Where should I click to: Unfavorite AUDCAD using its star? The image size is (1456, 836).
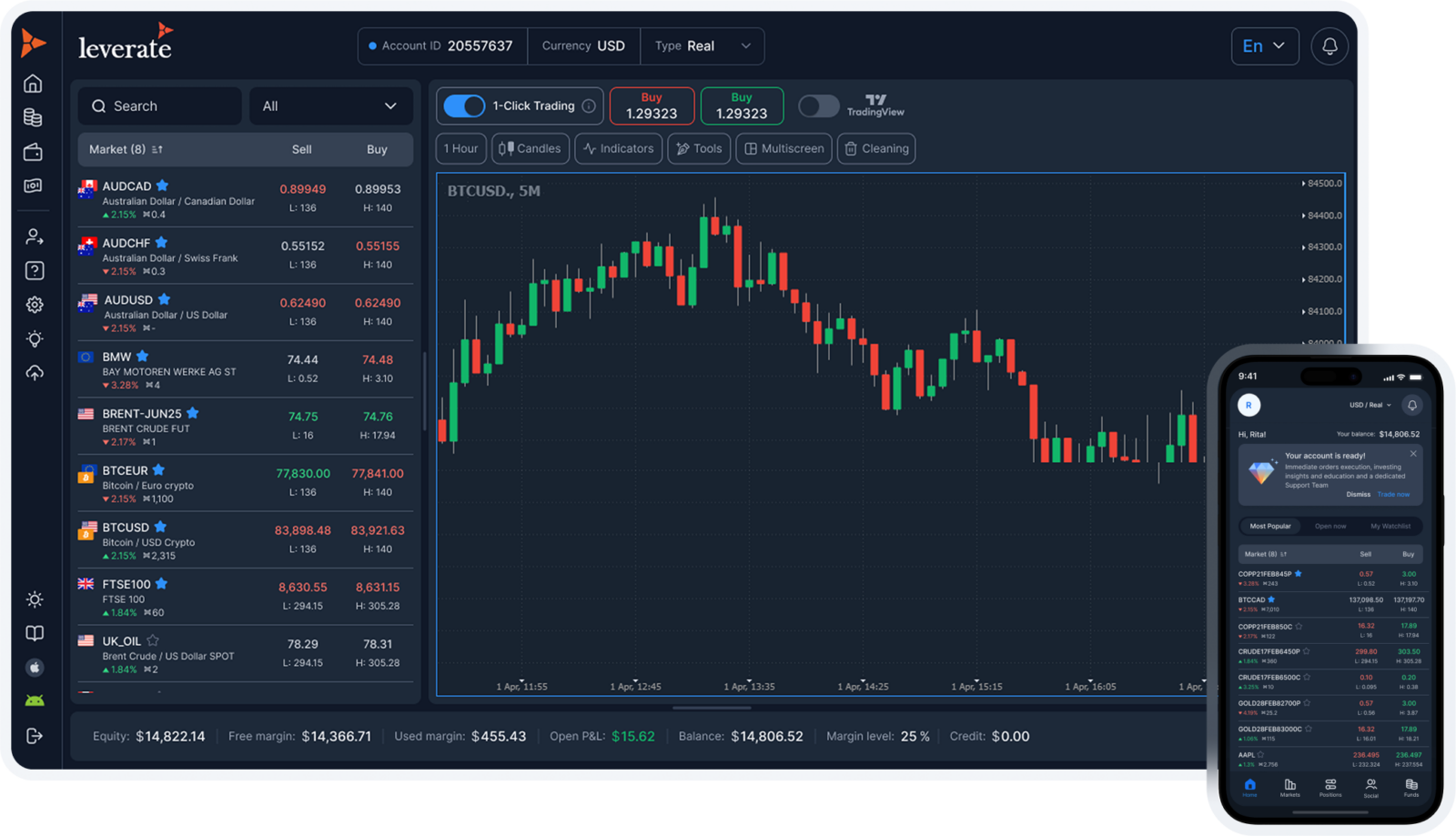click(x=162, y=186)
